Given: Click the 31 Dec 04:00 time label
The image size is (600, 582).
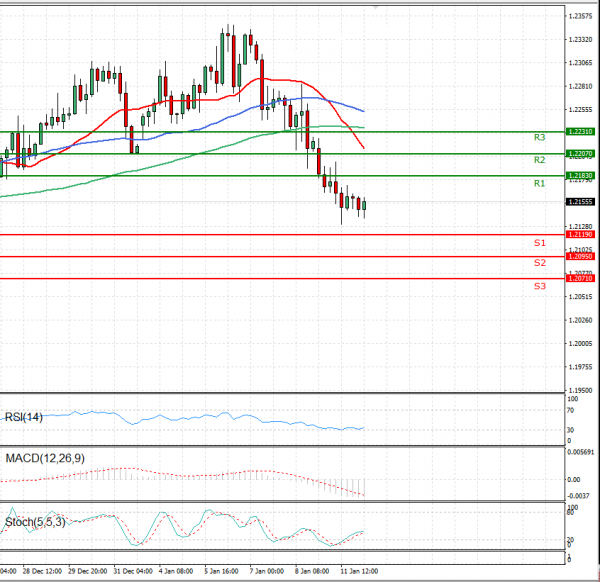Looking at the screenshot, I should pyautogui.click(x=133, y=571).
